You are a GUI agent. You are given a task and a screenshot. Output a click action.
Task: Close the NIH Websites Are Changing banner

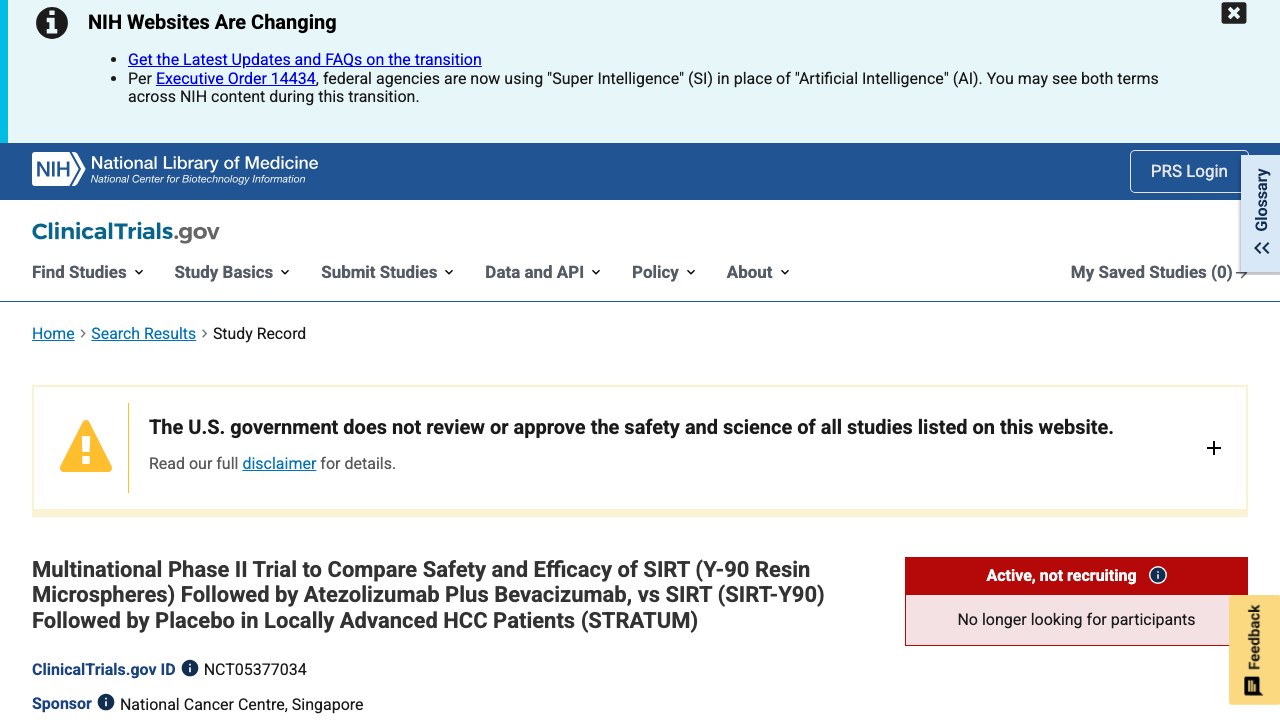[1234, 13]
